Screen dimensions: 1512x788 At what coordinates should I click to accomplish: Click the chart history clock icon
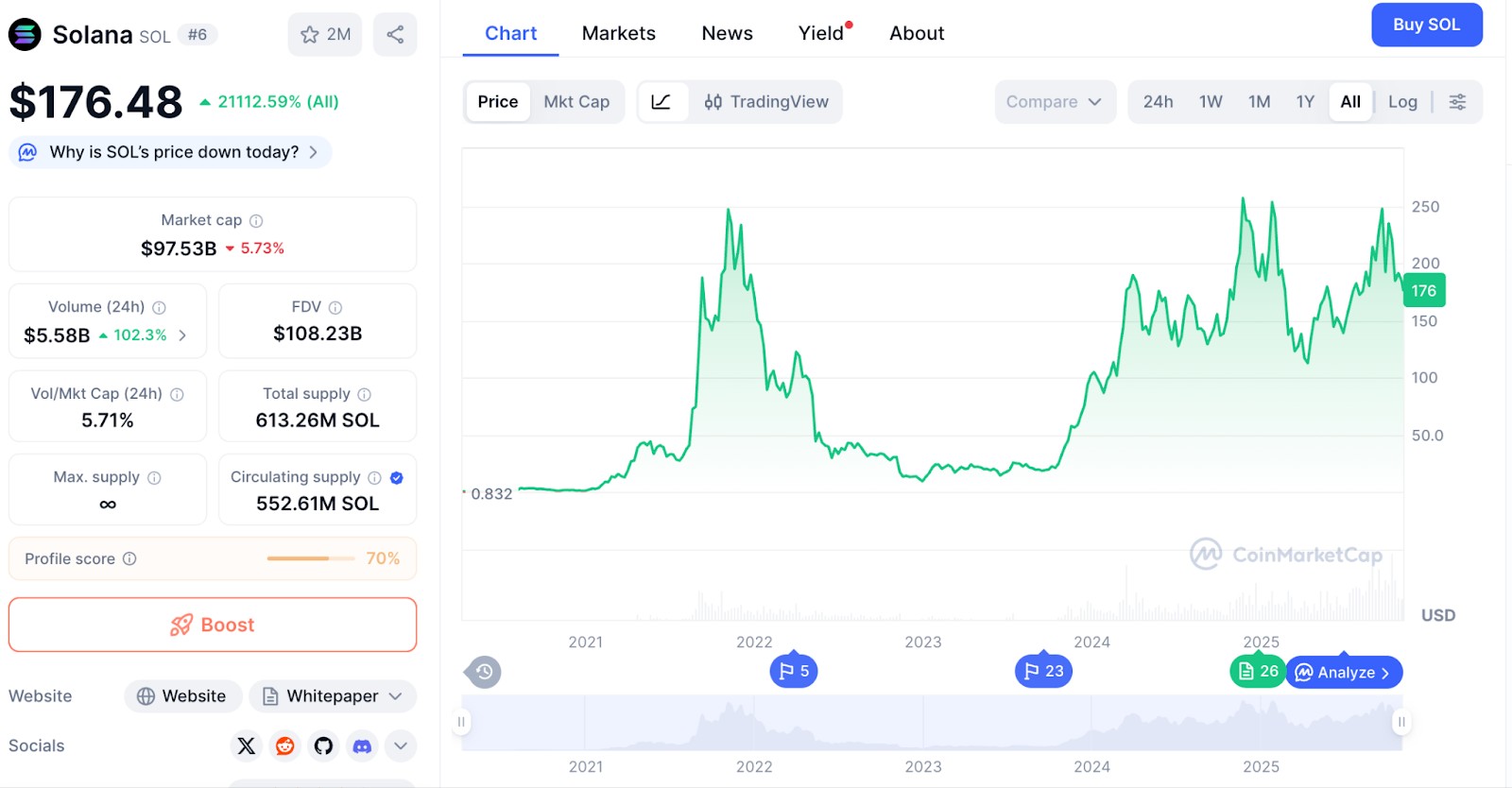coord(484,672)
